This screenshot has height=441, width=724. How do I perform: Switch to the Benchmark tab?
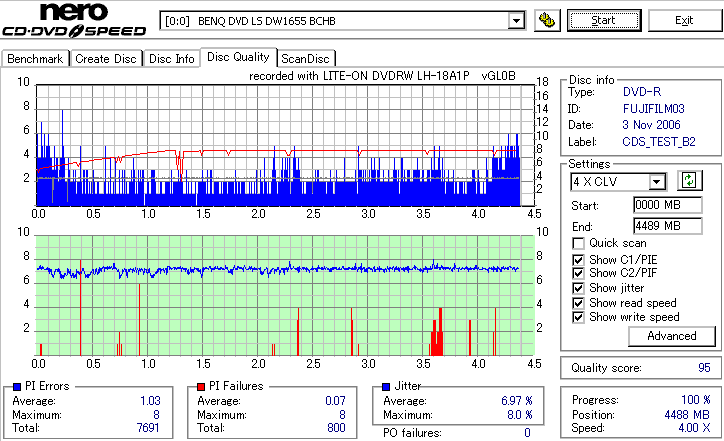click(35, 59)
